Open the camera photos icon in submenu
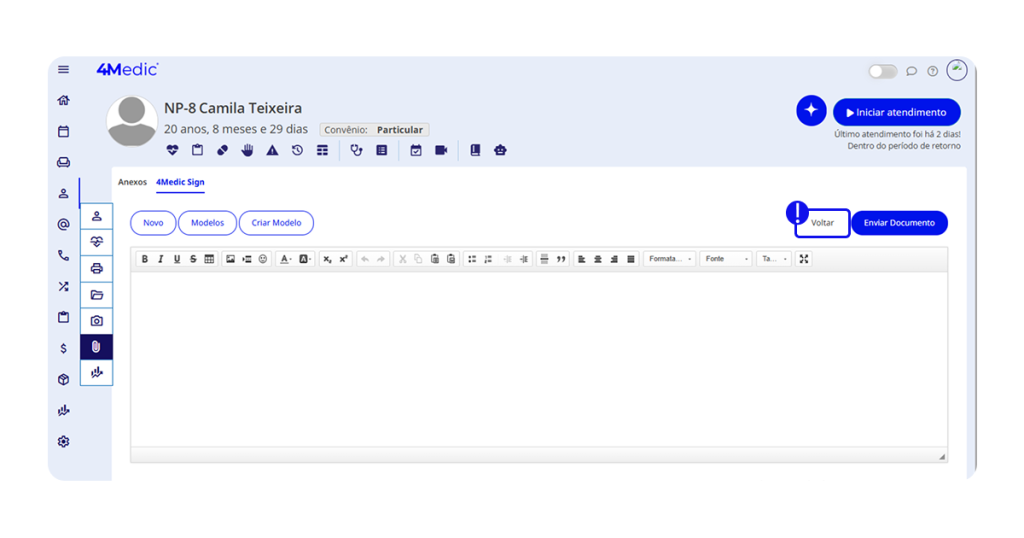 pyautogui.click(x=97, y=321)
